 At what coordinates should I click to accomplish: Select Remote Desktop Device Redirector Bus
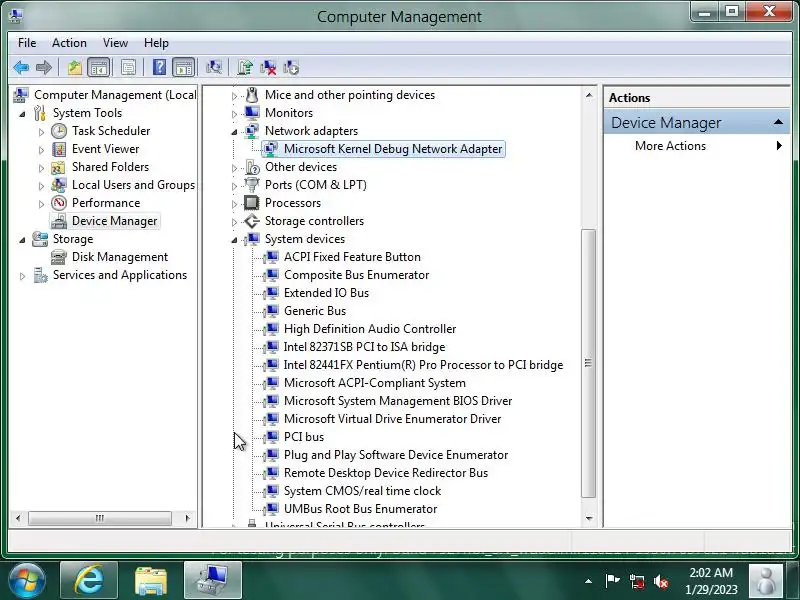tap(386, 473)
